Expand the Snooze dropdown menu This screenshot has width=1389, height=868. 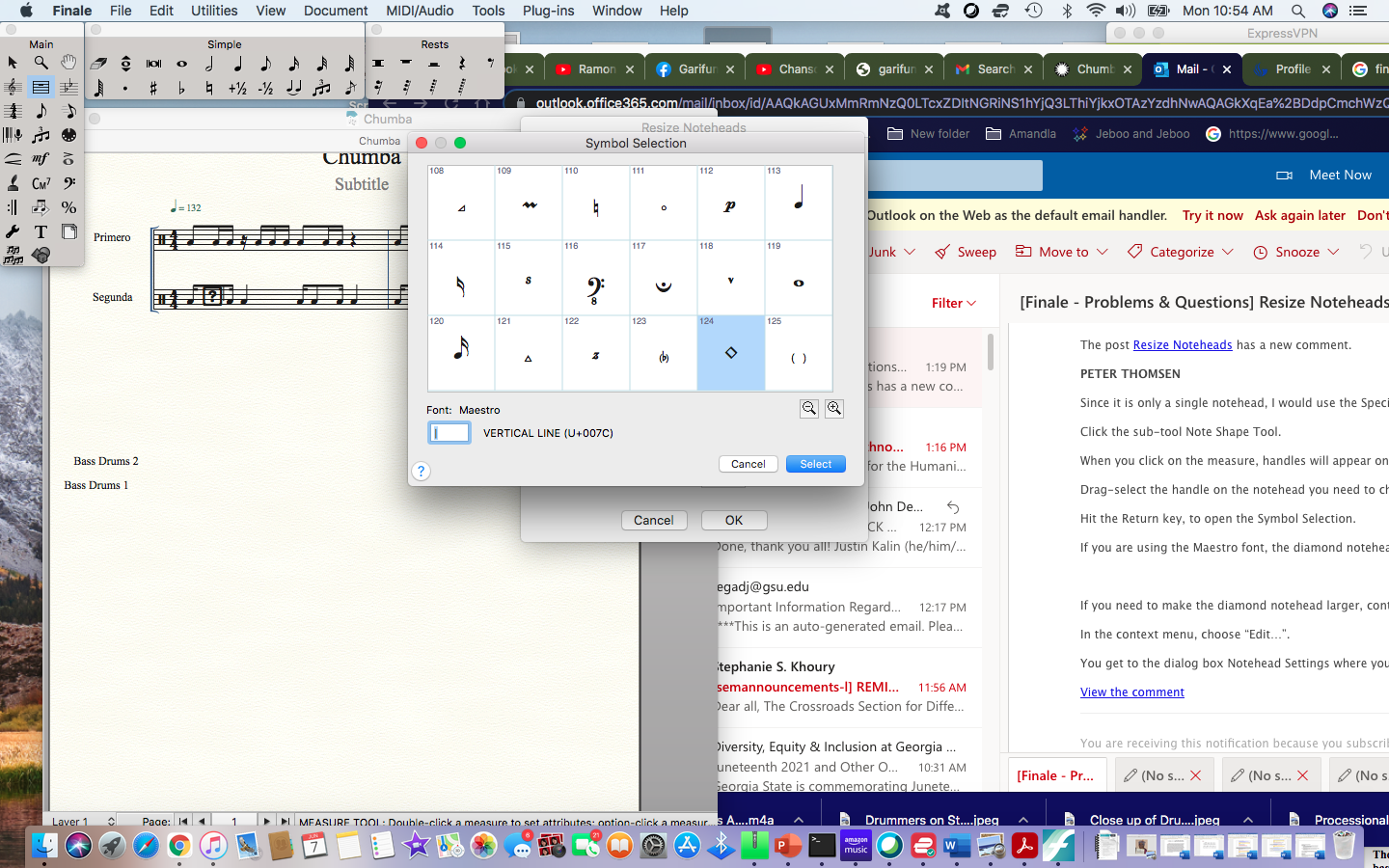click(x=1296, y=252)
